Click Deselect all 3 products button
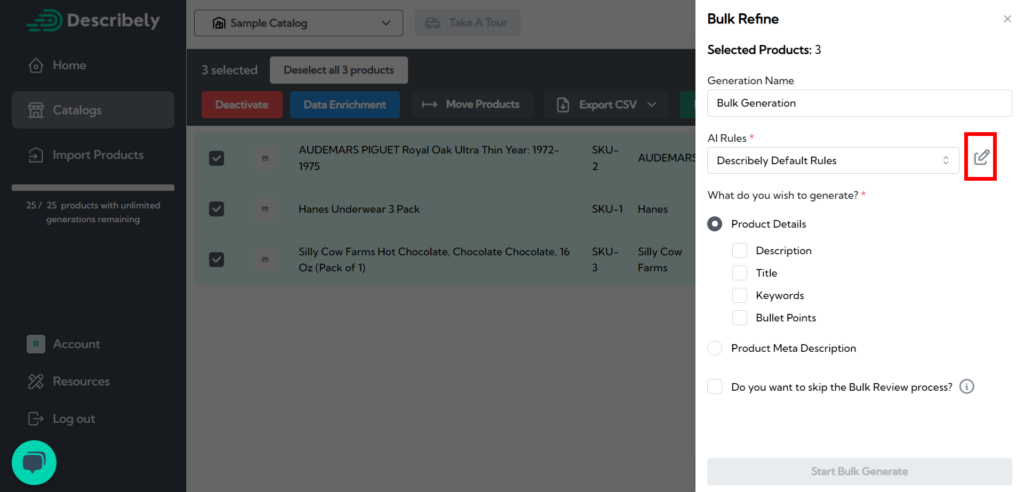The height and width of the screenshot is (492, 1024). (338, 70)
